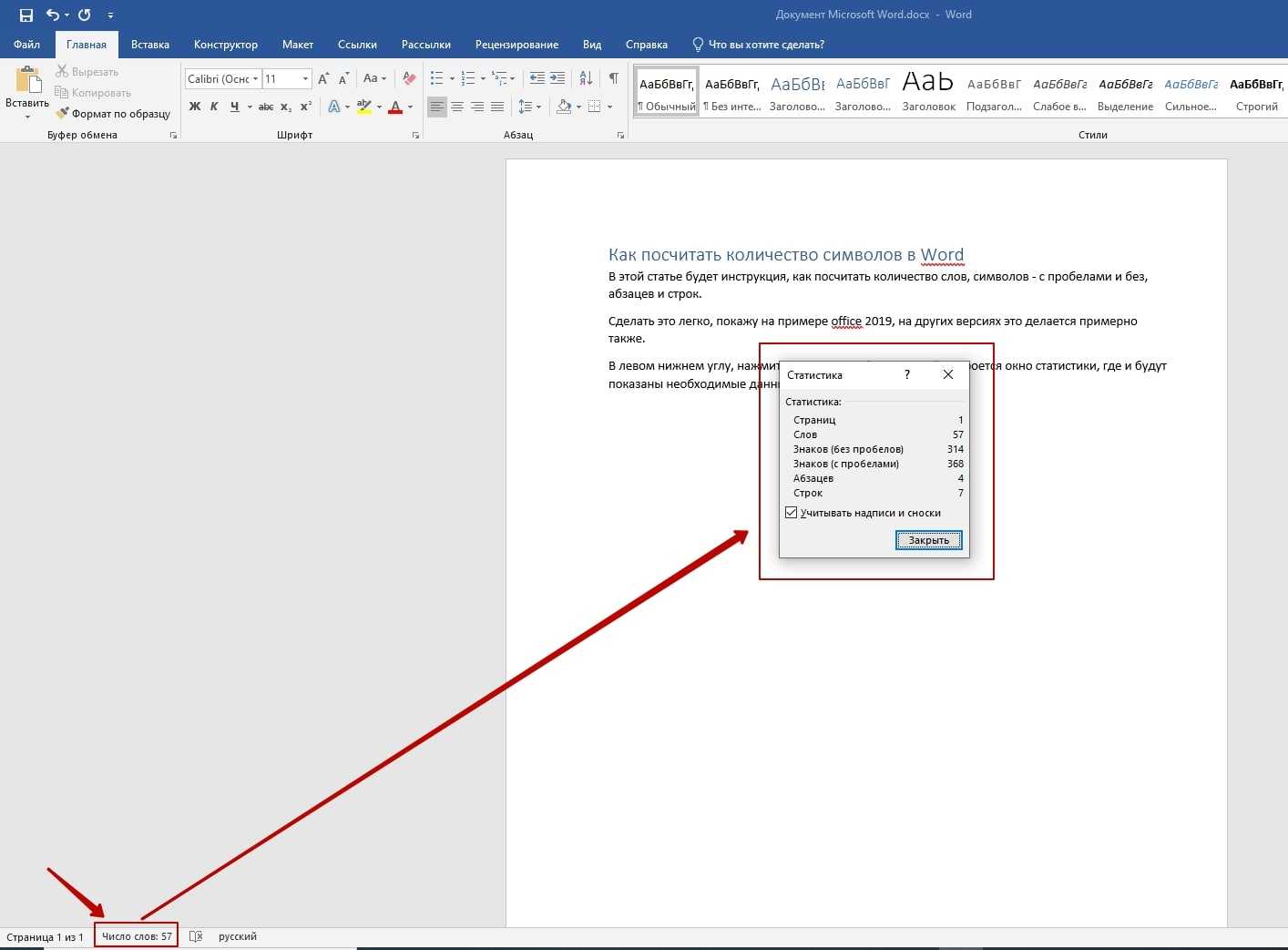This screenshot has height=950, width=1288.
Task: Increase paragraph indent
Action: (557, 79)
